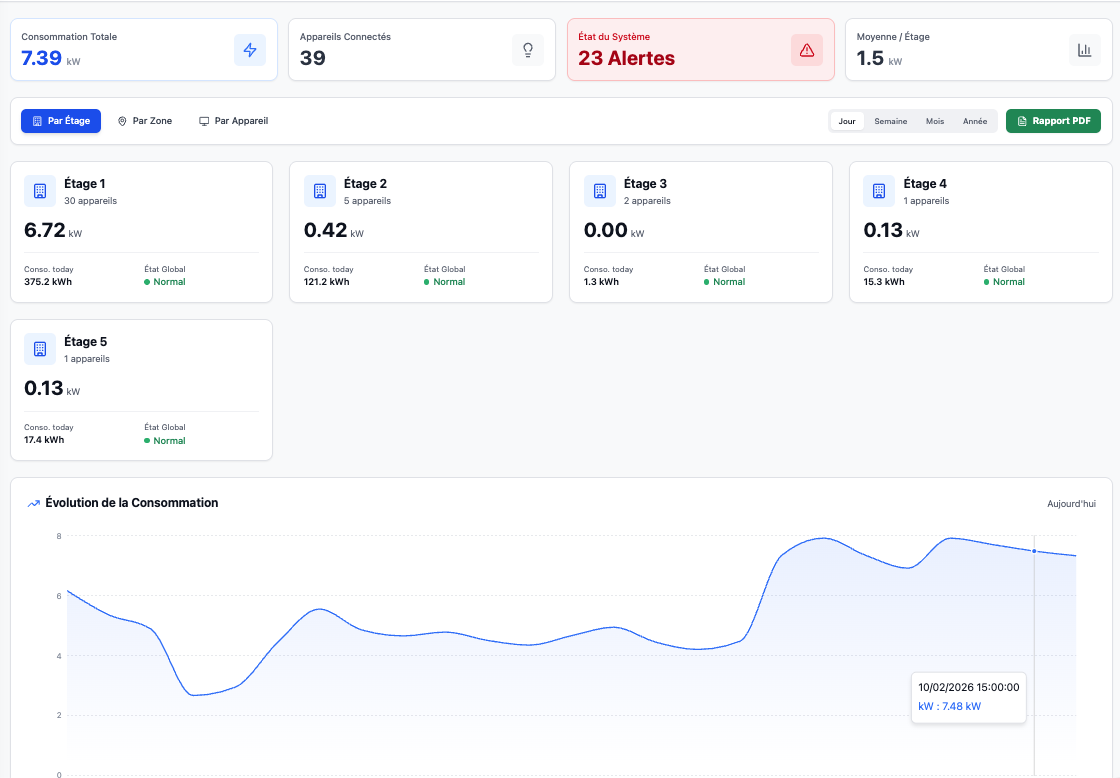Click the data point marker on the consumption chart
This screenshot has height=778, width=1120.
pyautogui.click(x=1034, y=551)
